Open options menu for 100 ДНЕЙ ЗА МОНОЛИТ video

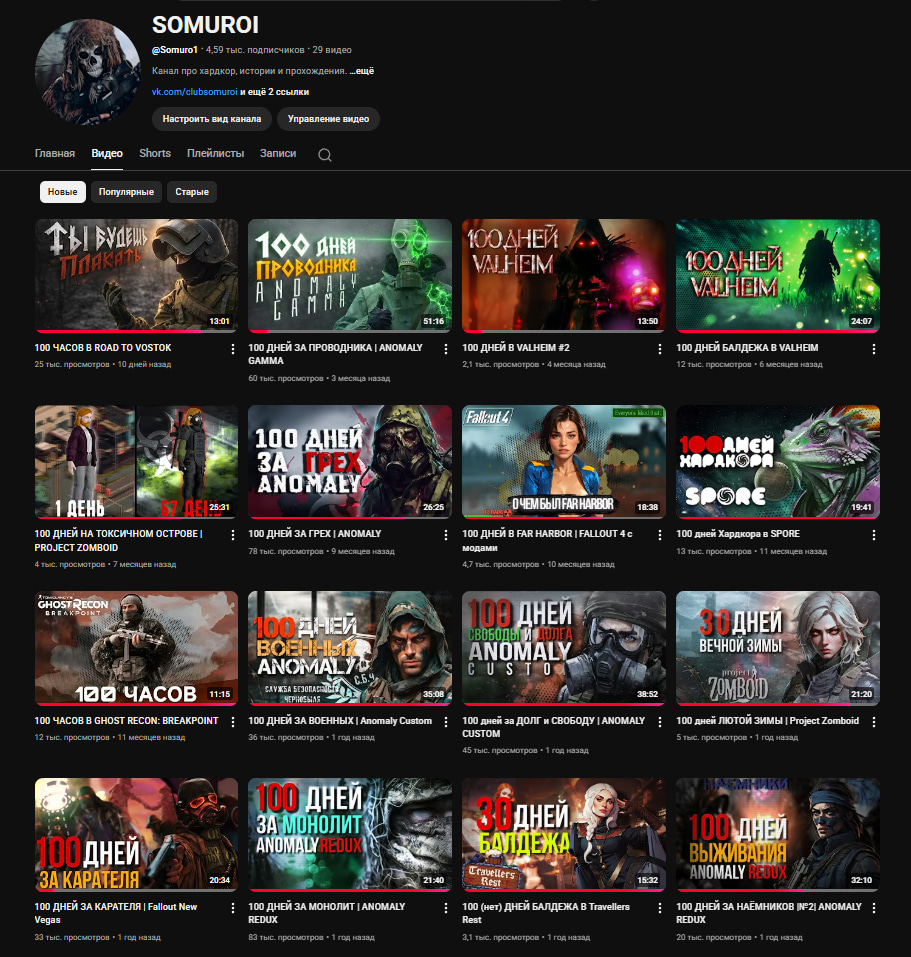point(446,908)
